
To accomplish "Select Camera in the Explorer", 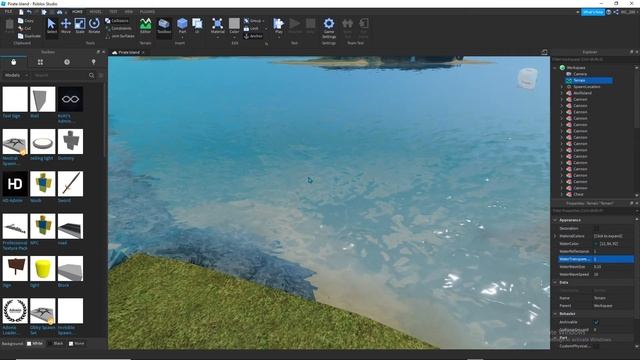I will click(x=580, y=74).
